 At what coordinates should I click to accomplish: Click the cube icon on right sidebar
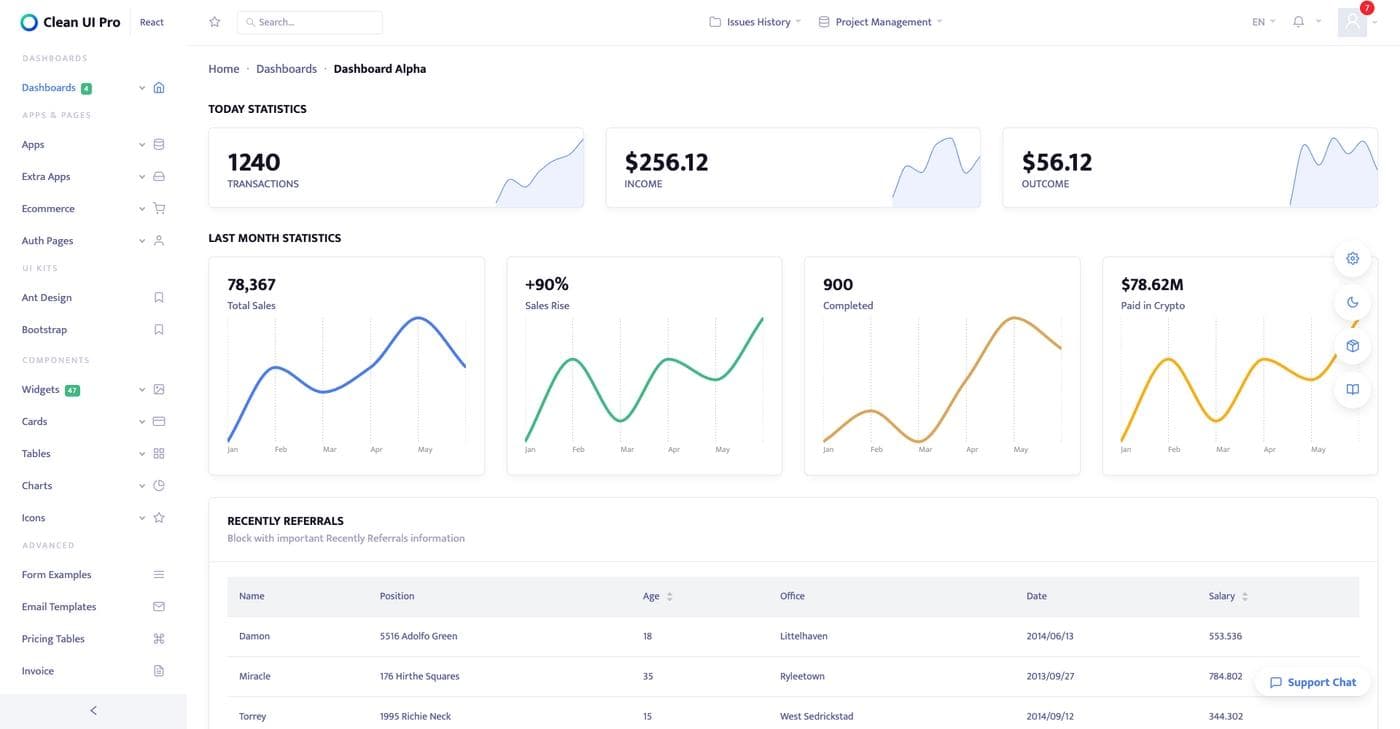[x=1352, y=346]
